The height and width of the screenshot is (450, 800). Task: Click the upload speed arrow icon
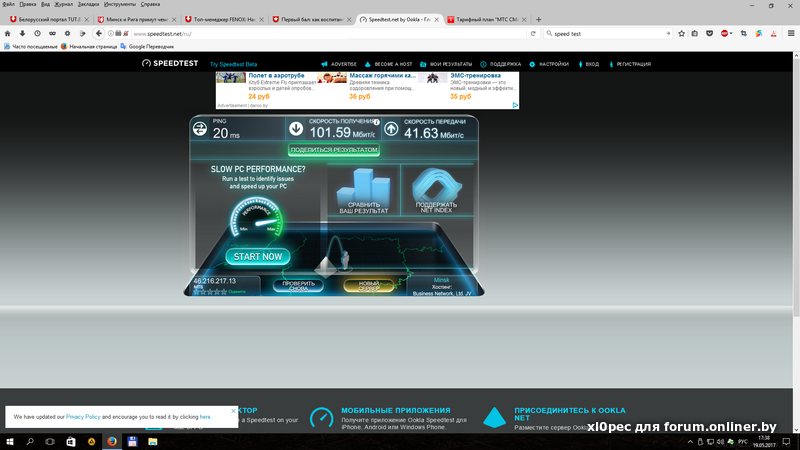click(391, 129)
